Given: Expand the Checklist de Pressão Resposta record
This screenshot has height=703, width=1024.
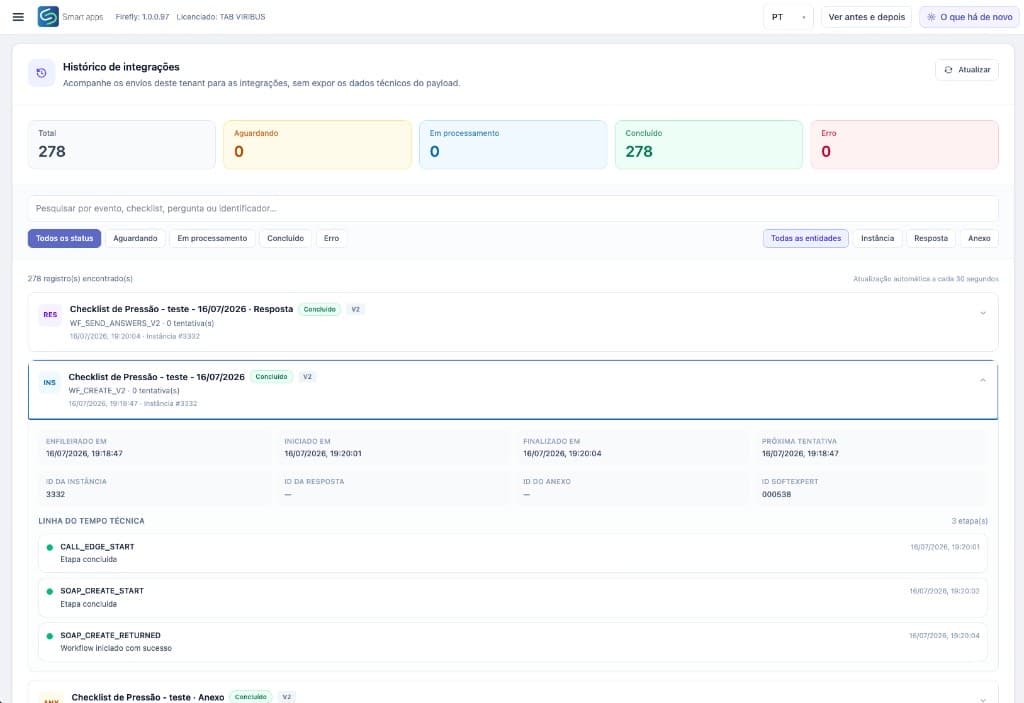Looking at the screenshot, I should tap(983, 314).
